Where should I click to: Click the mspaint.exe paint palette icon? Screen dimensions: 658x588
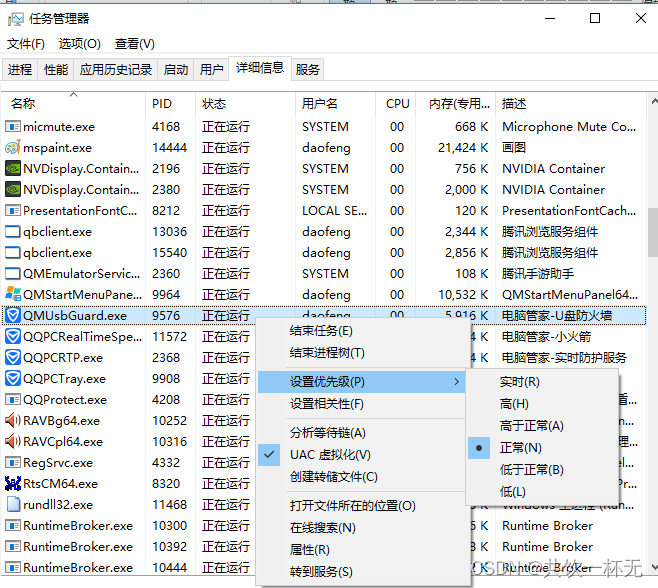point(13,147)
